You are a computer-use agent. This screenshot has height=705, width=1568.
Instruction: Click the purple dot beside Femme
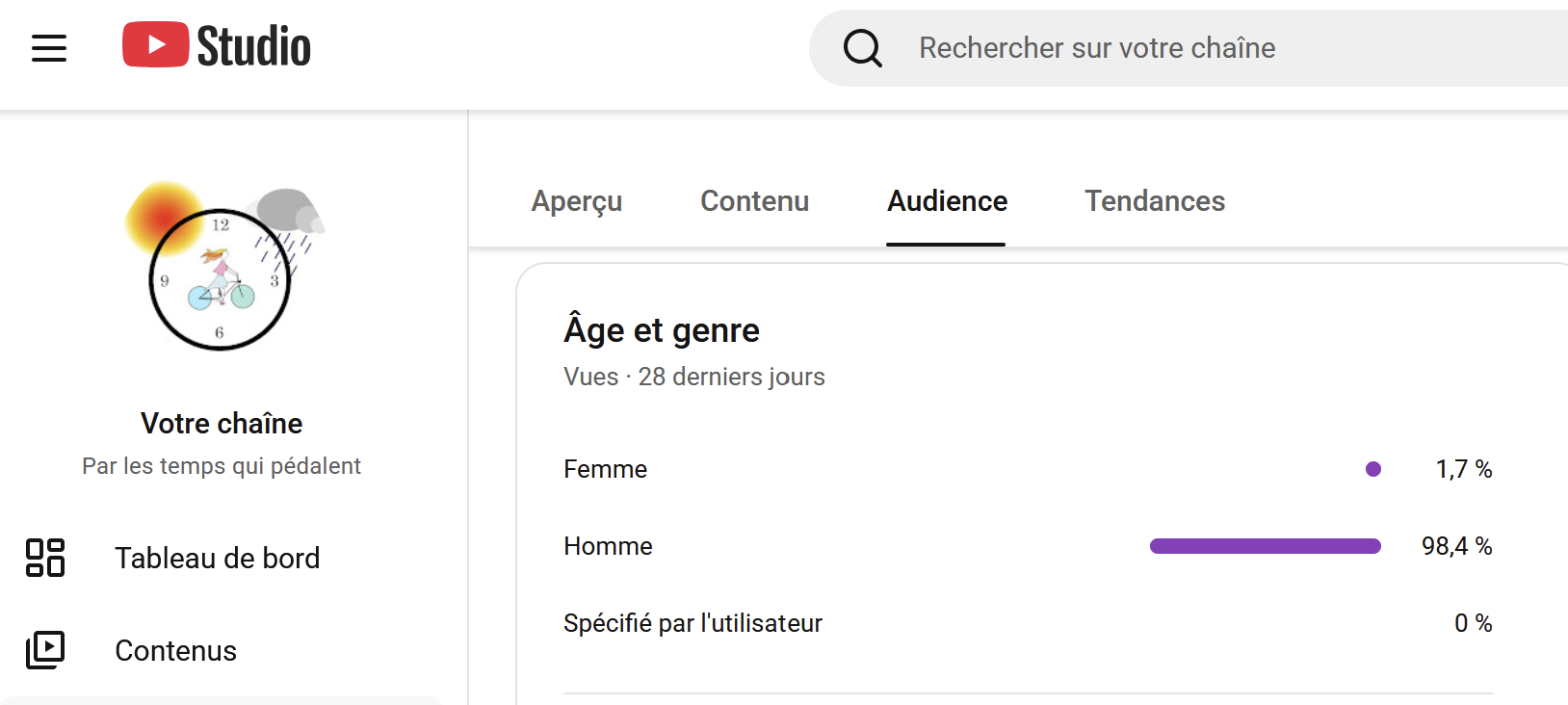pyautogui.click(x=1373, y=469)
